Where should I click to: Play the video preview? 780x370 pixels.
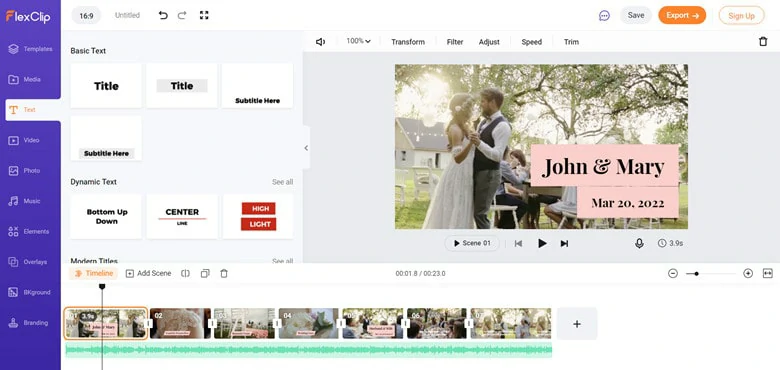[542, 243]
